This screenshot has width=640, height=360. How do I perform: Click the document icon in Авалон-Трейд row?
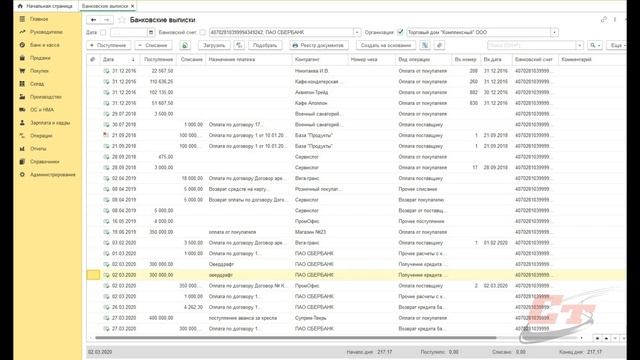106,93
